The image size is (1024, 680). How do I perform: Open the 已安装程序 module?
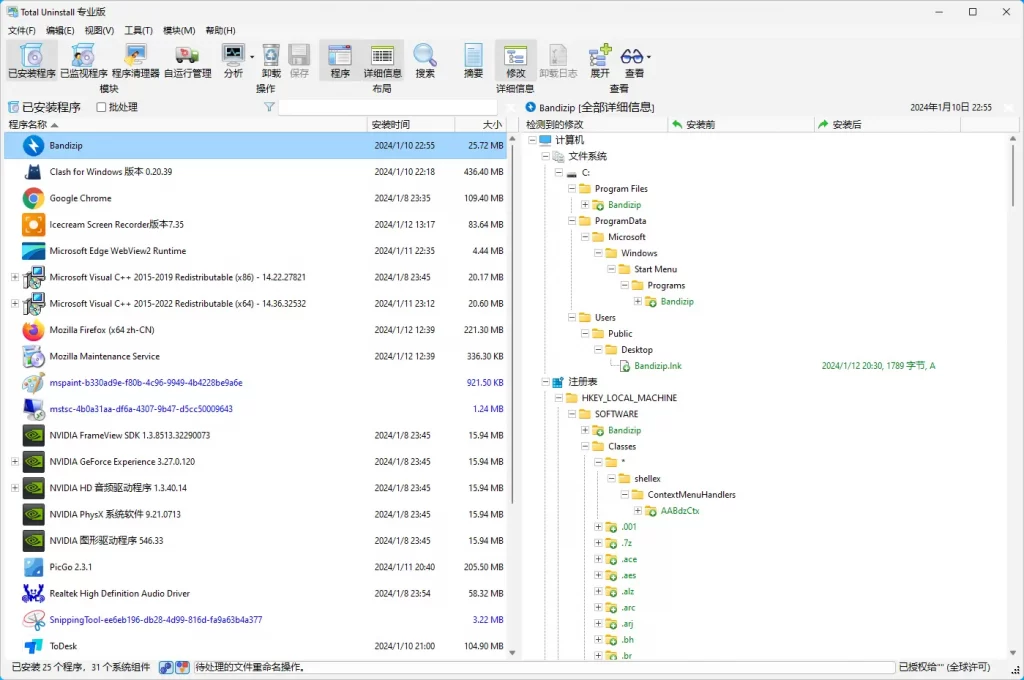click(31, 60)
